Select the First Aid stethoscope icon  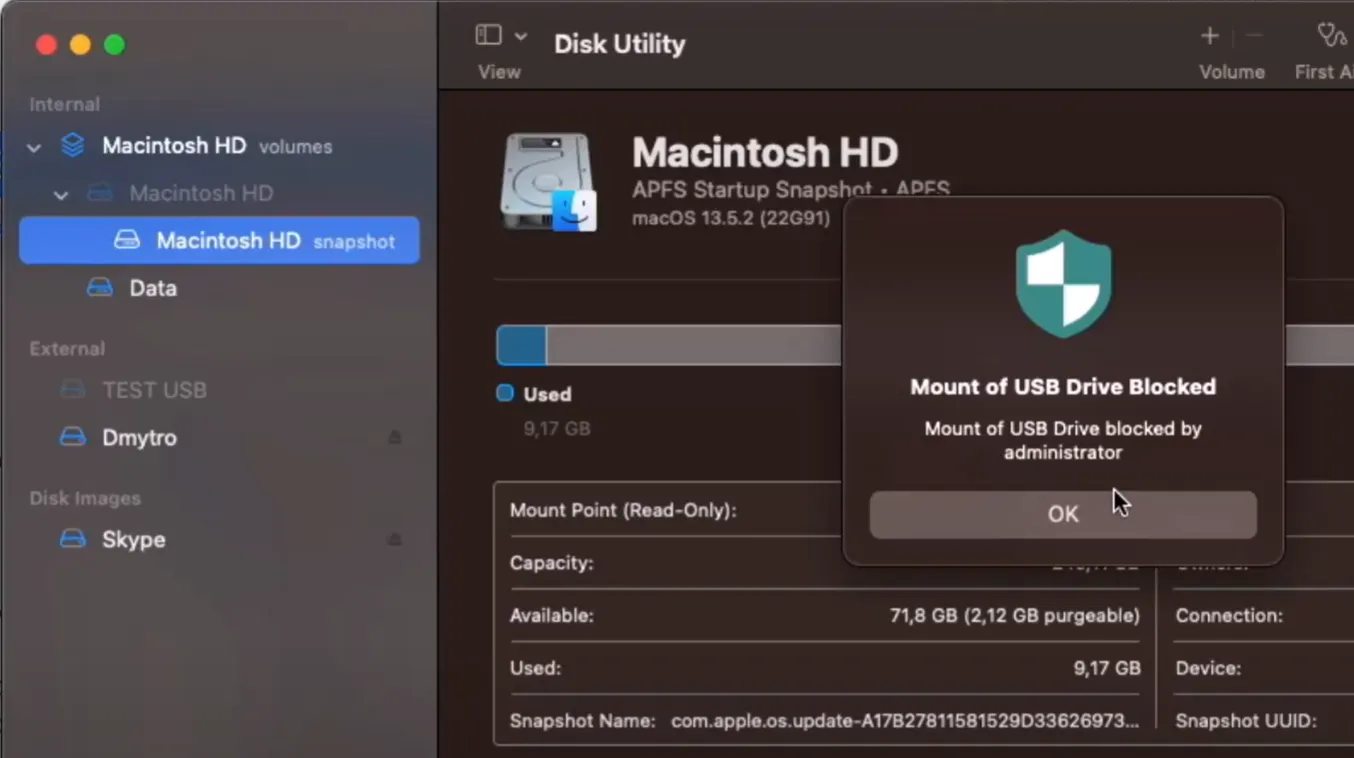(x=1330, y=36)
